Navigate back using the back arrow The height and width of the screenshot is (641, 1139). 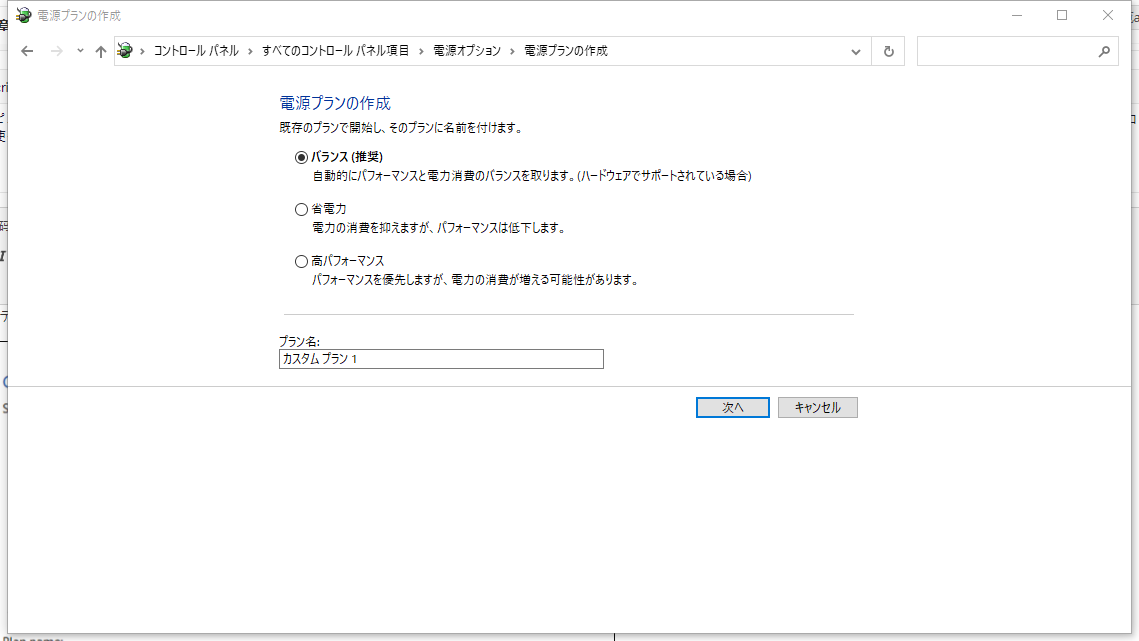[27, 50]
